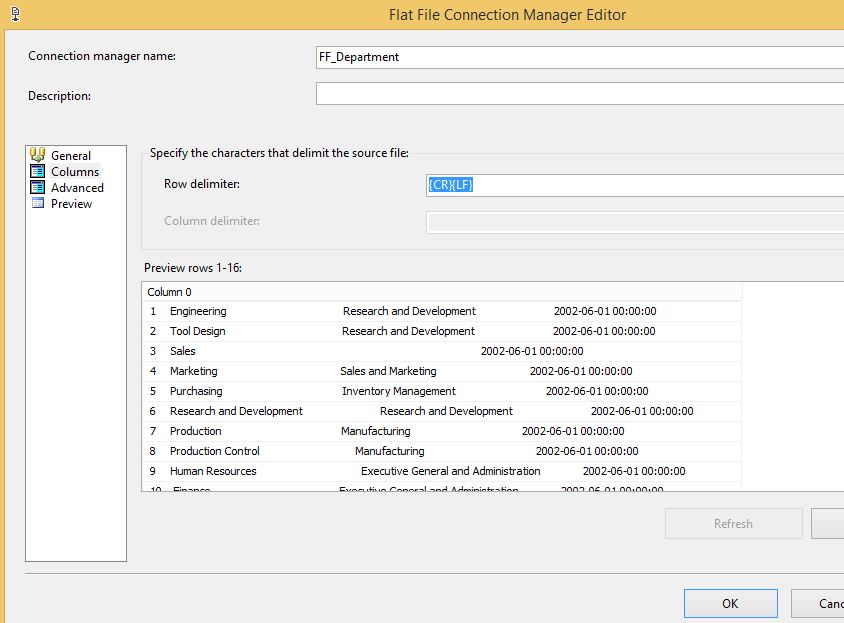
Task: Click Sales and Marketing group text
Action: (x=388, y=372)
